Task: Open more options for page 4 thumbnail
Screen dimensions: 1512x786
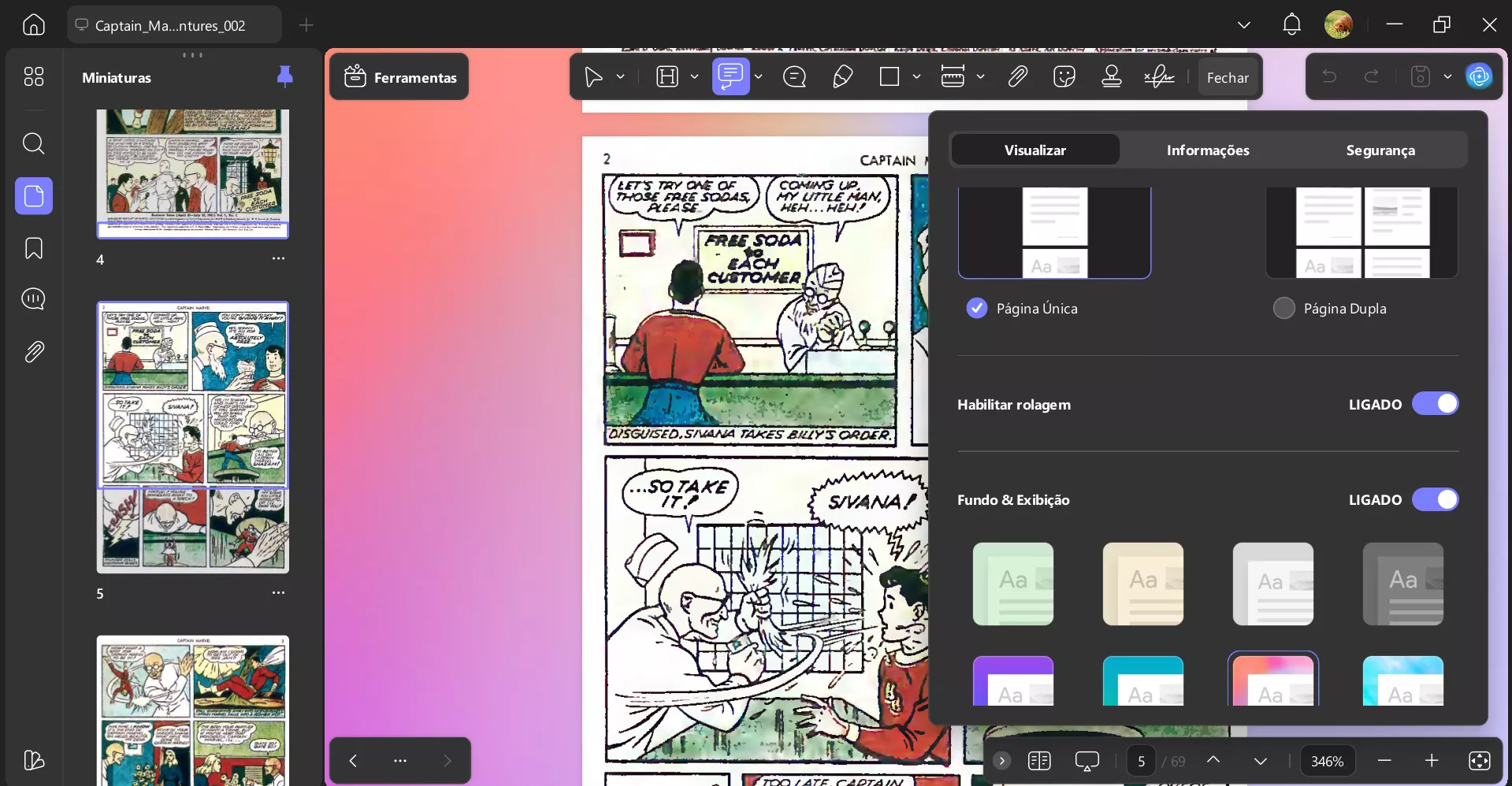Action: click(x=278, y=258)
